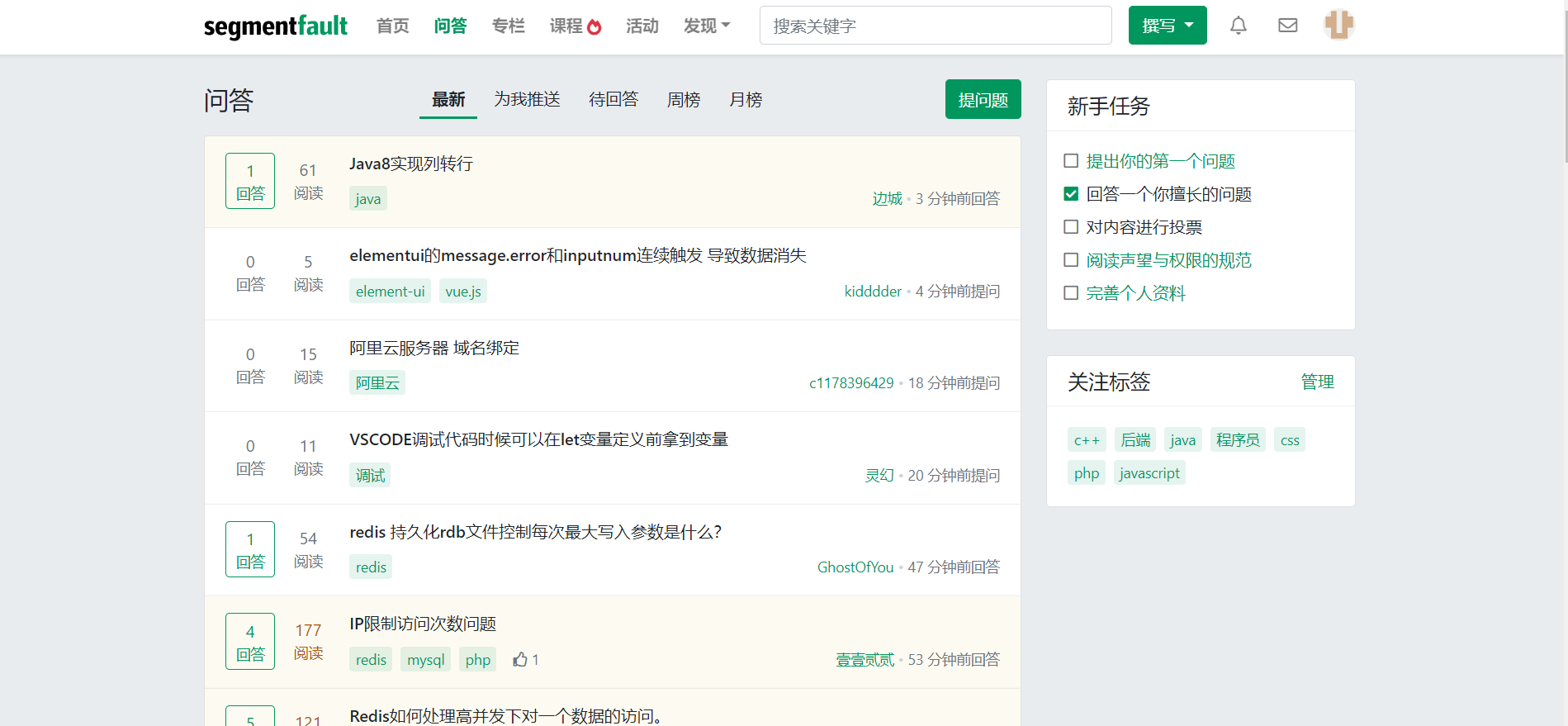The width and height of the screenshot is (1568, 726).
Task: Open author 灵幻 profile link
Action: pos(879,475)
